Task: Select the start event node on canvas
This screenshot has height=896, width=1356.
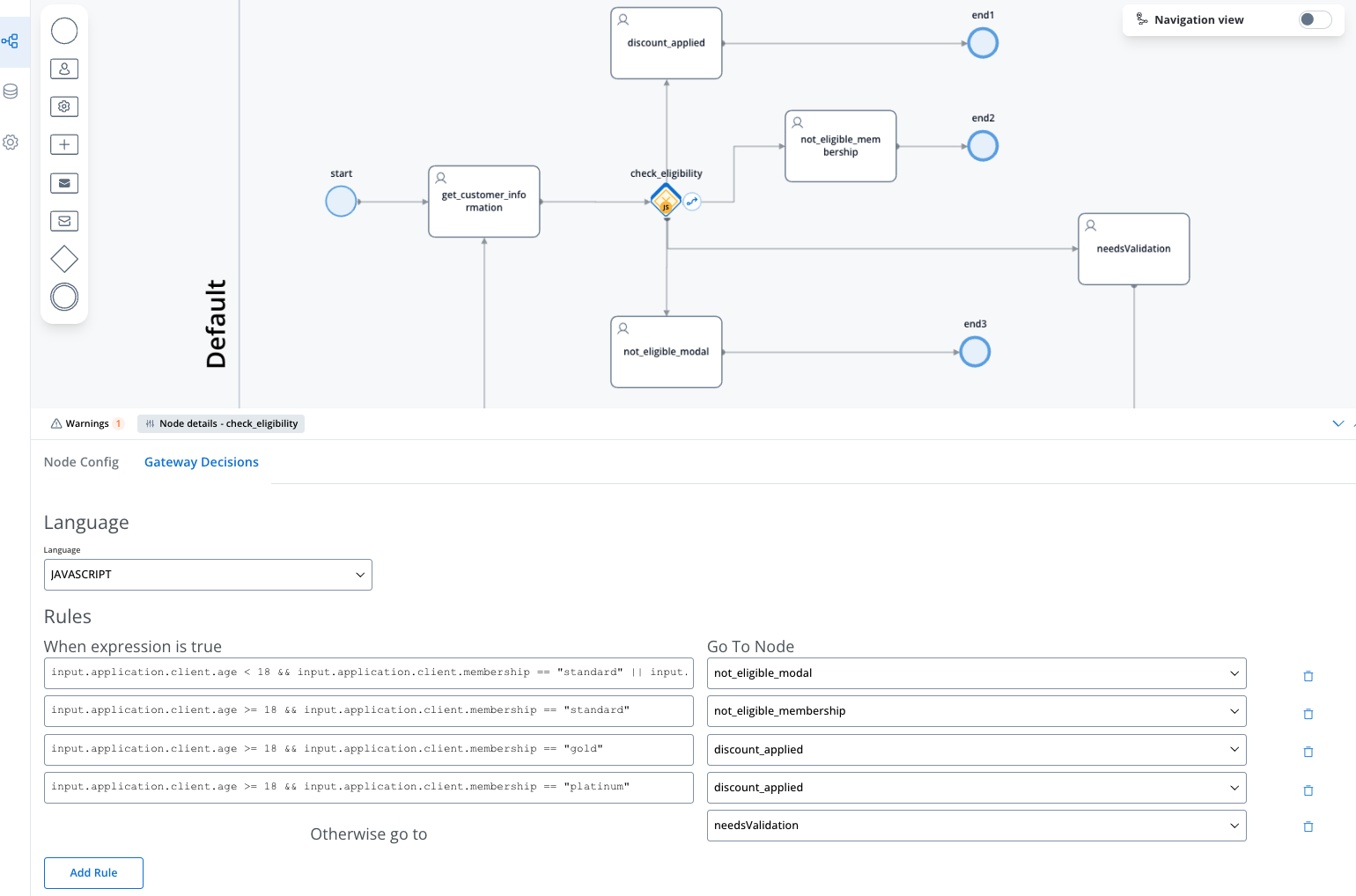Action: [341, 202]
